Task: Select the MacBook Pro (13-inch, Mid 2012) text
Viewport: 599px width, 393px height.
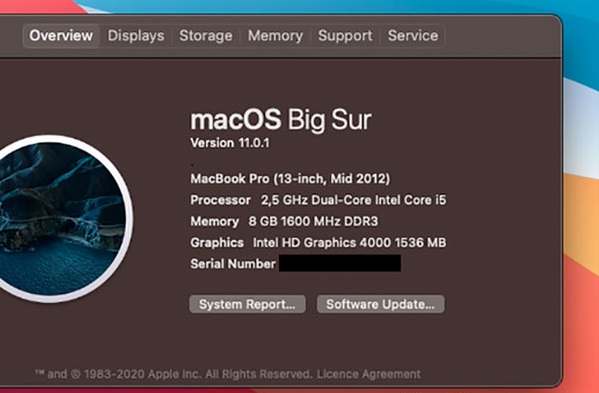Action: (x=290, y=178)
